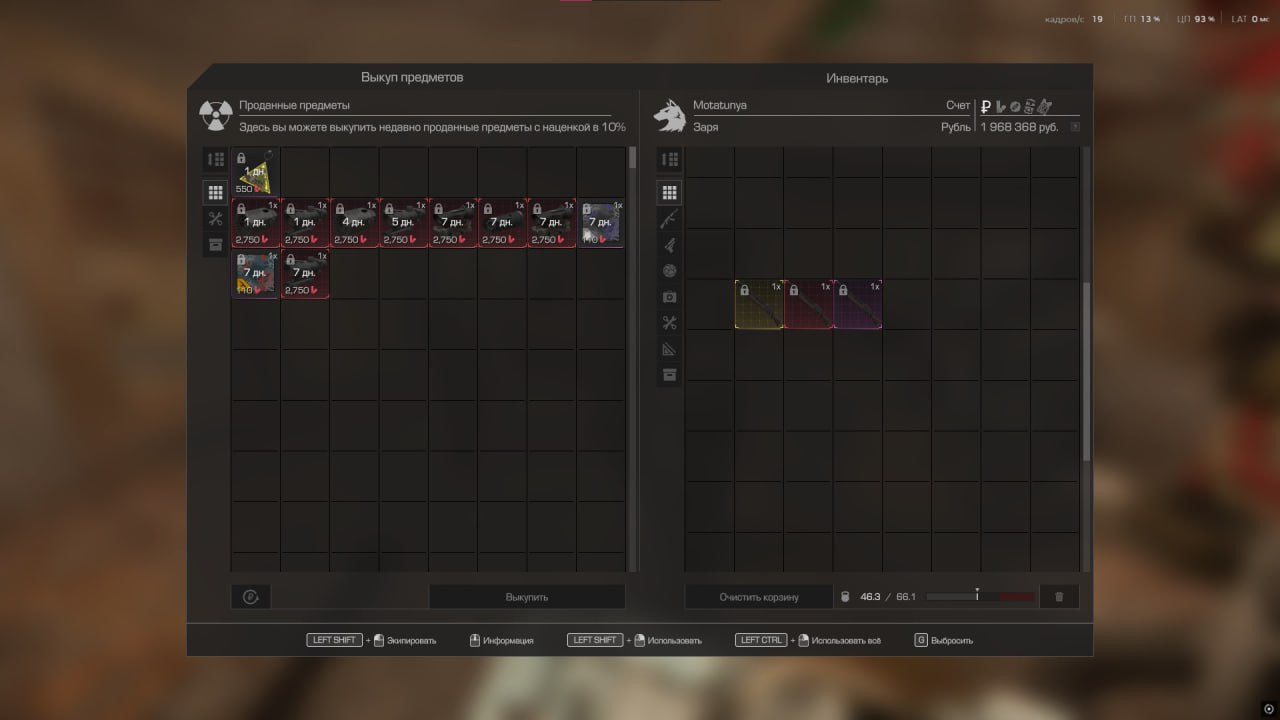Click the ruble refresh icon at bottom left
The height and width of the screenshot is (720, 1280).
251,597
